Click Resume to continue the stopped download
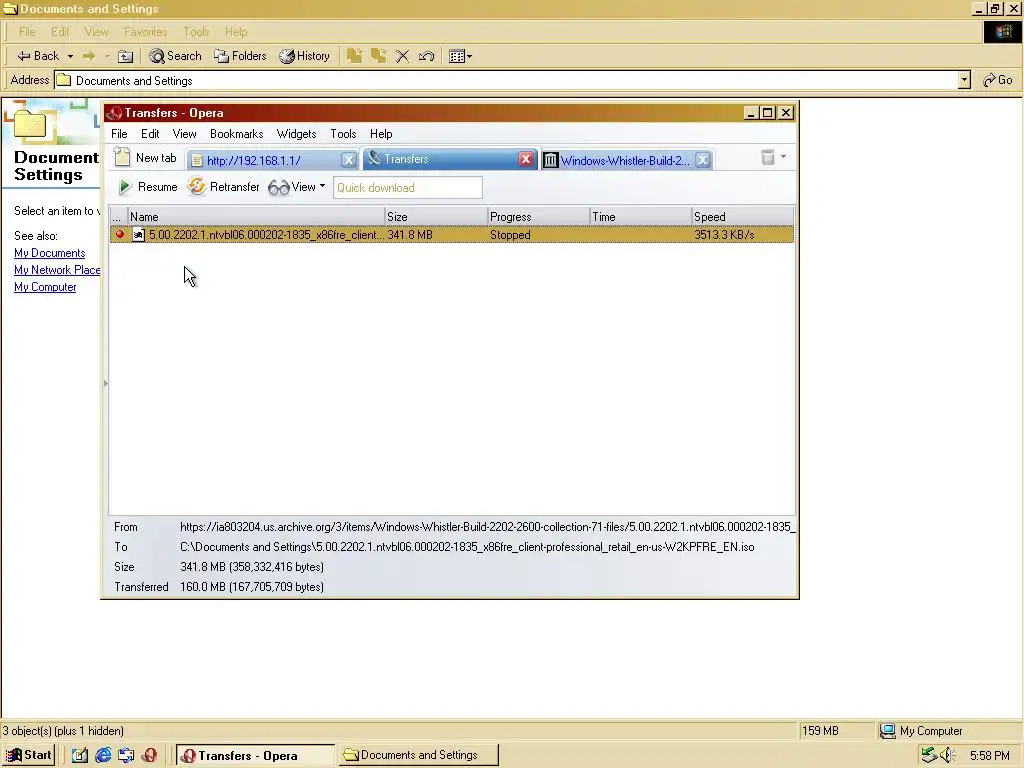1024x768 pixels. 148,187
